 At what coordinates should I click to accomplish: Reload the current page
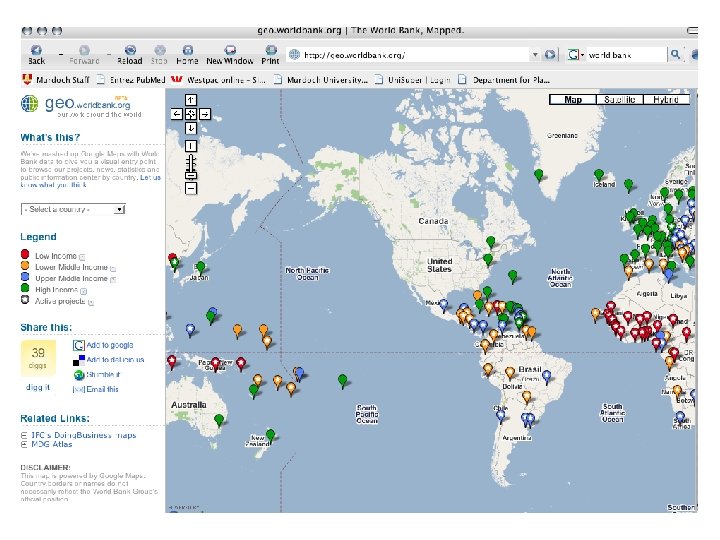pyautogui.click(x=130, y=55)
